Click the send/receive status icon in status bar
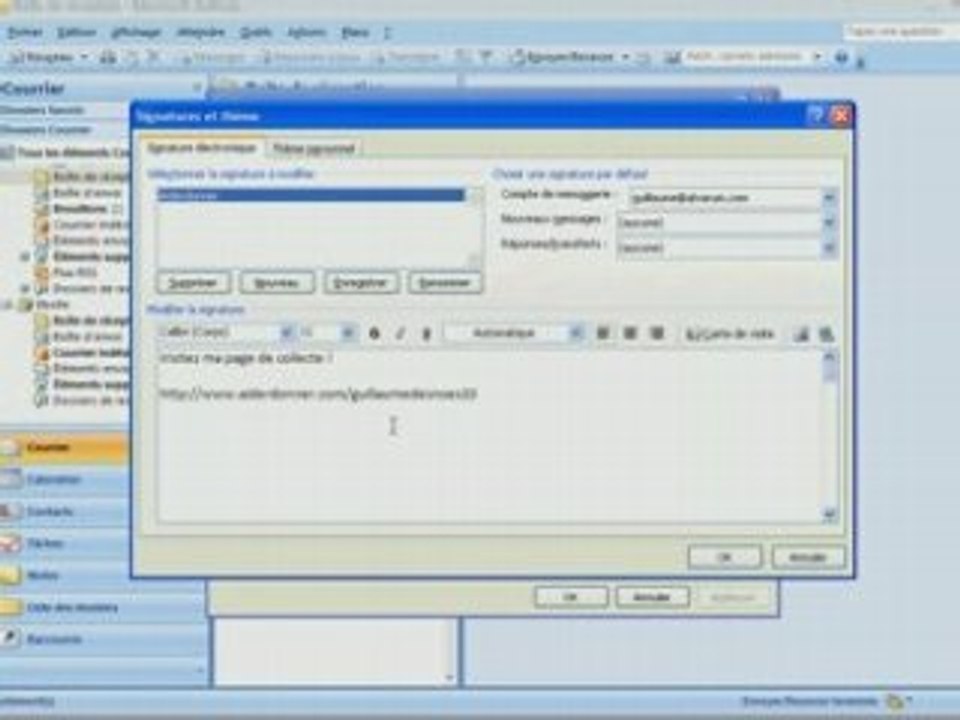This screenshot has width=960, height=720. [895, 702]
